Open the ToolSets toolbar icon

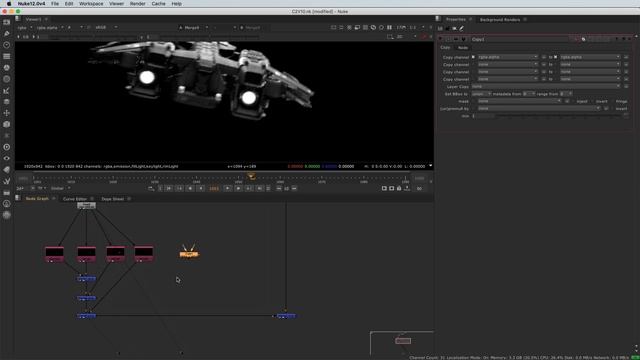[7, 181]
